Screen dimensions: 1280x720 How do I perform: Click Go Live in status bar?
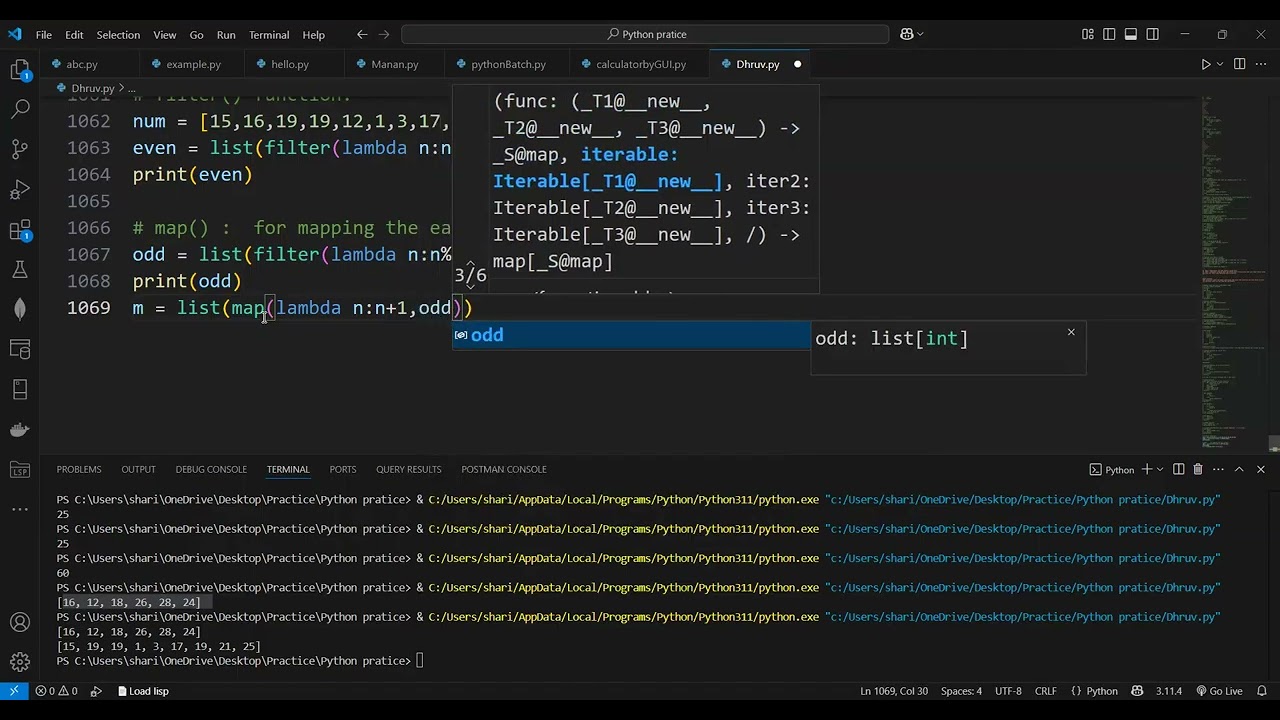coord(1219,691)
